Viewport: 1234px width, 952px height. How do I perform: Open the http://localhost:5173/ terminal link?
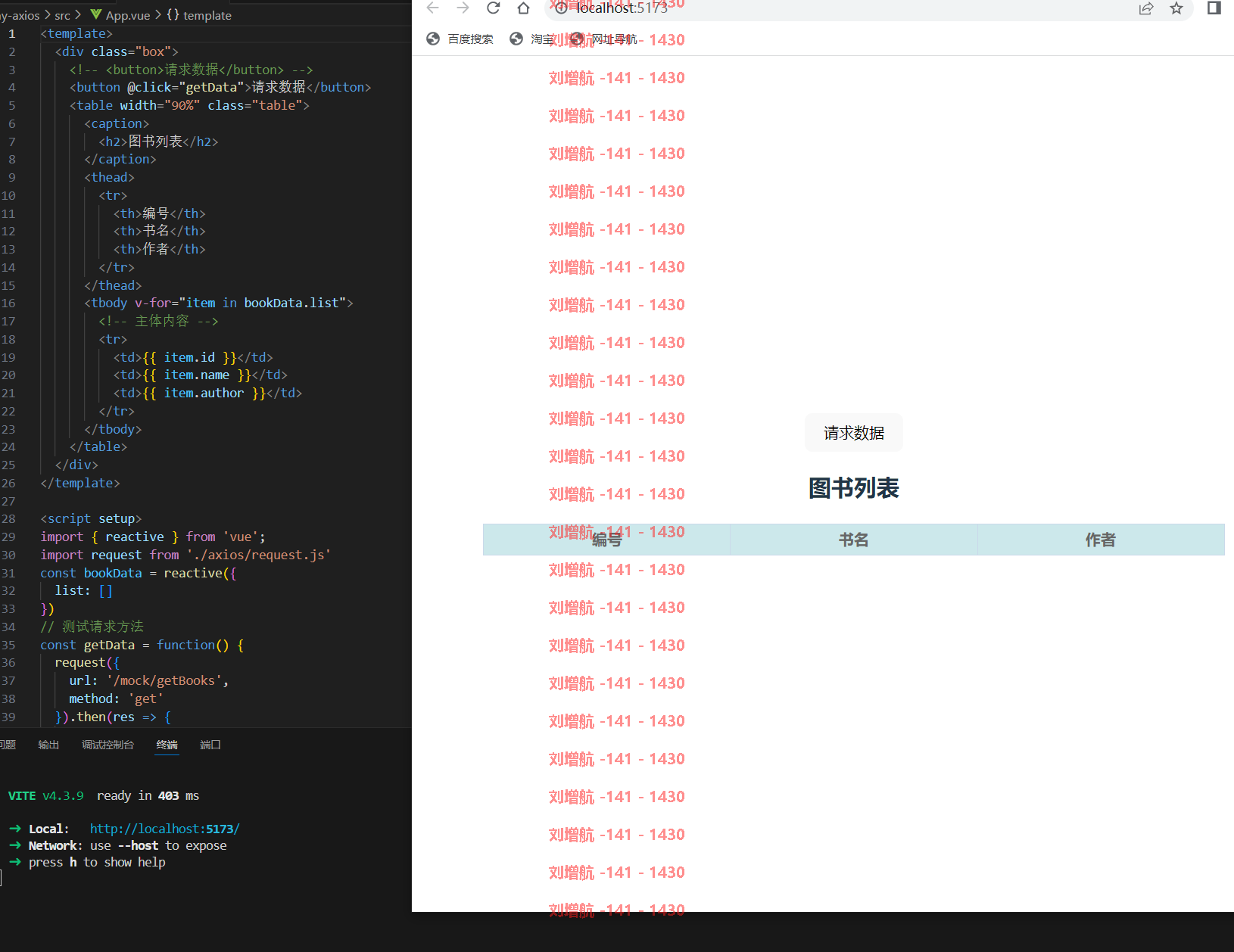164,829
